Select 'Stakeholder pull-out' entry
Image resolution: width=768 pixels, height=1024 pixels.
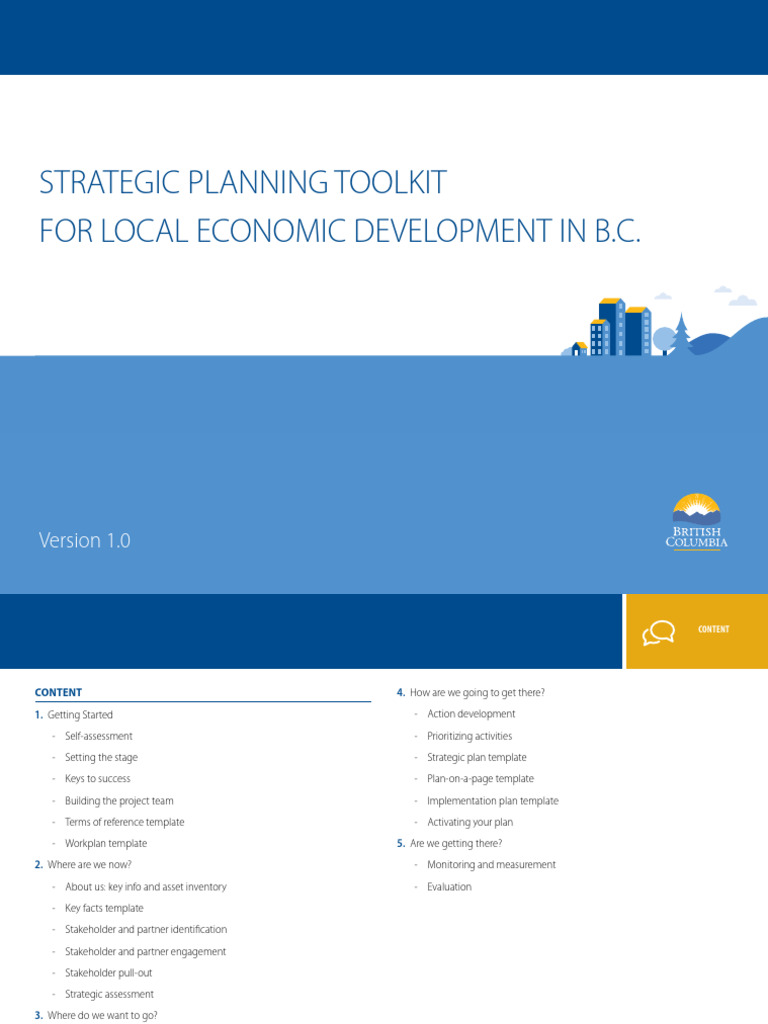[x=108, y=973]
